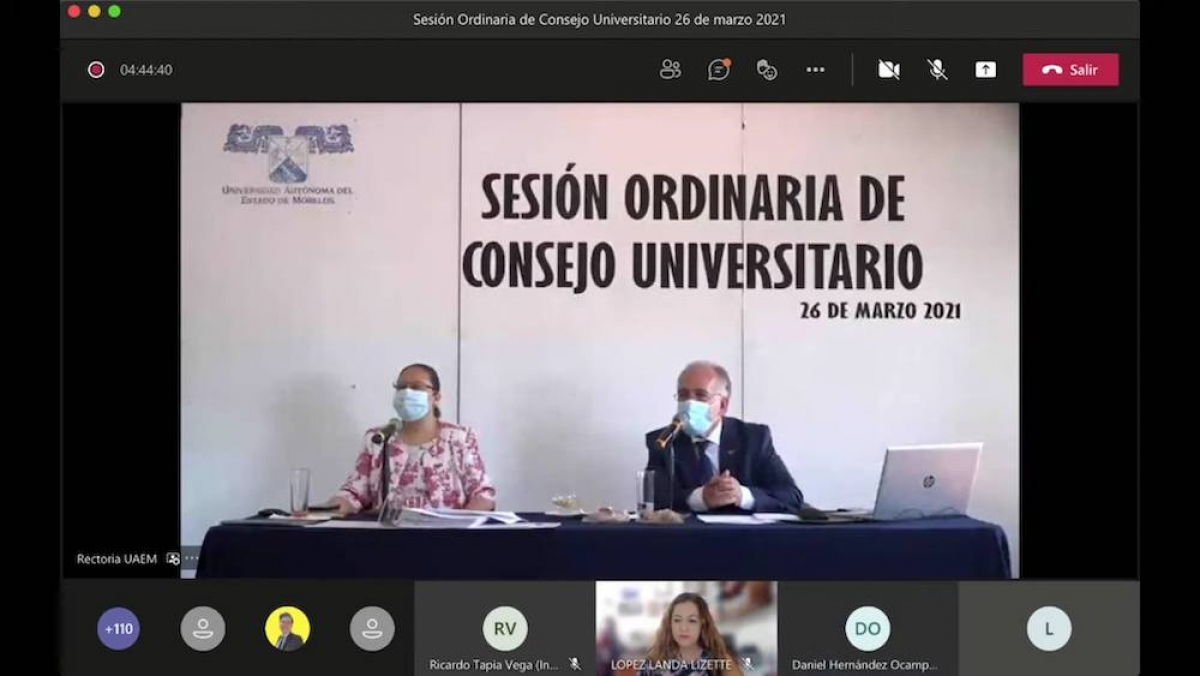Select the Daniel Hernández Ocampo participant tile
The width and height of the screenshot is (1200, 676).
[867, 629]
